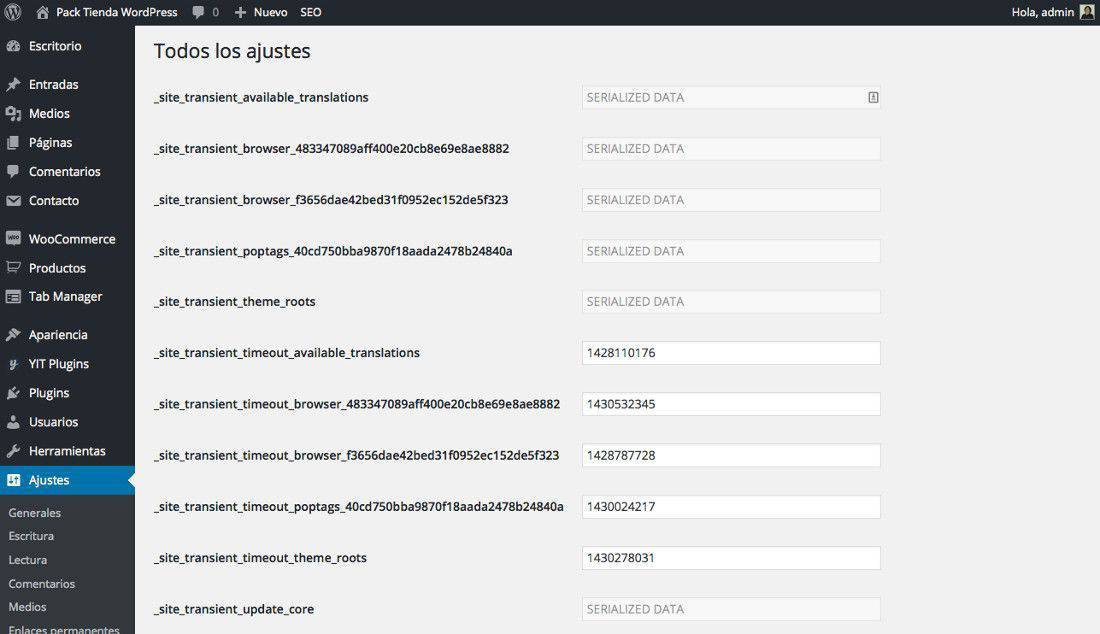The image size is (1100, 634).
Task: Select the Ajustes menu item
Action: click(x=67, y=480)
